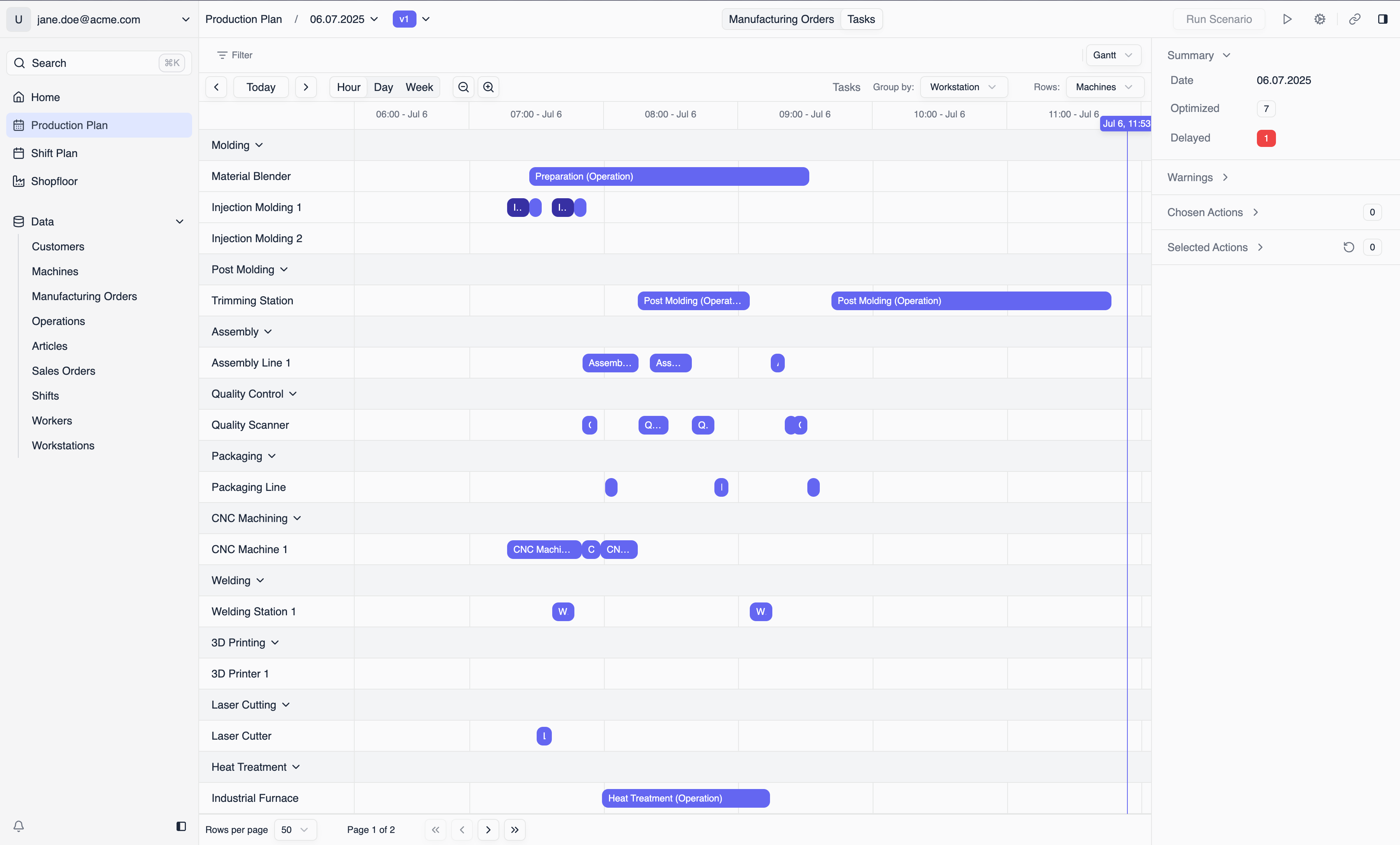Open the Group by Workstation dropdown
This screenshot has width=1400, height=845.
pos(964,87)
